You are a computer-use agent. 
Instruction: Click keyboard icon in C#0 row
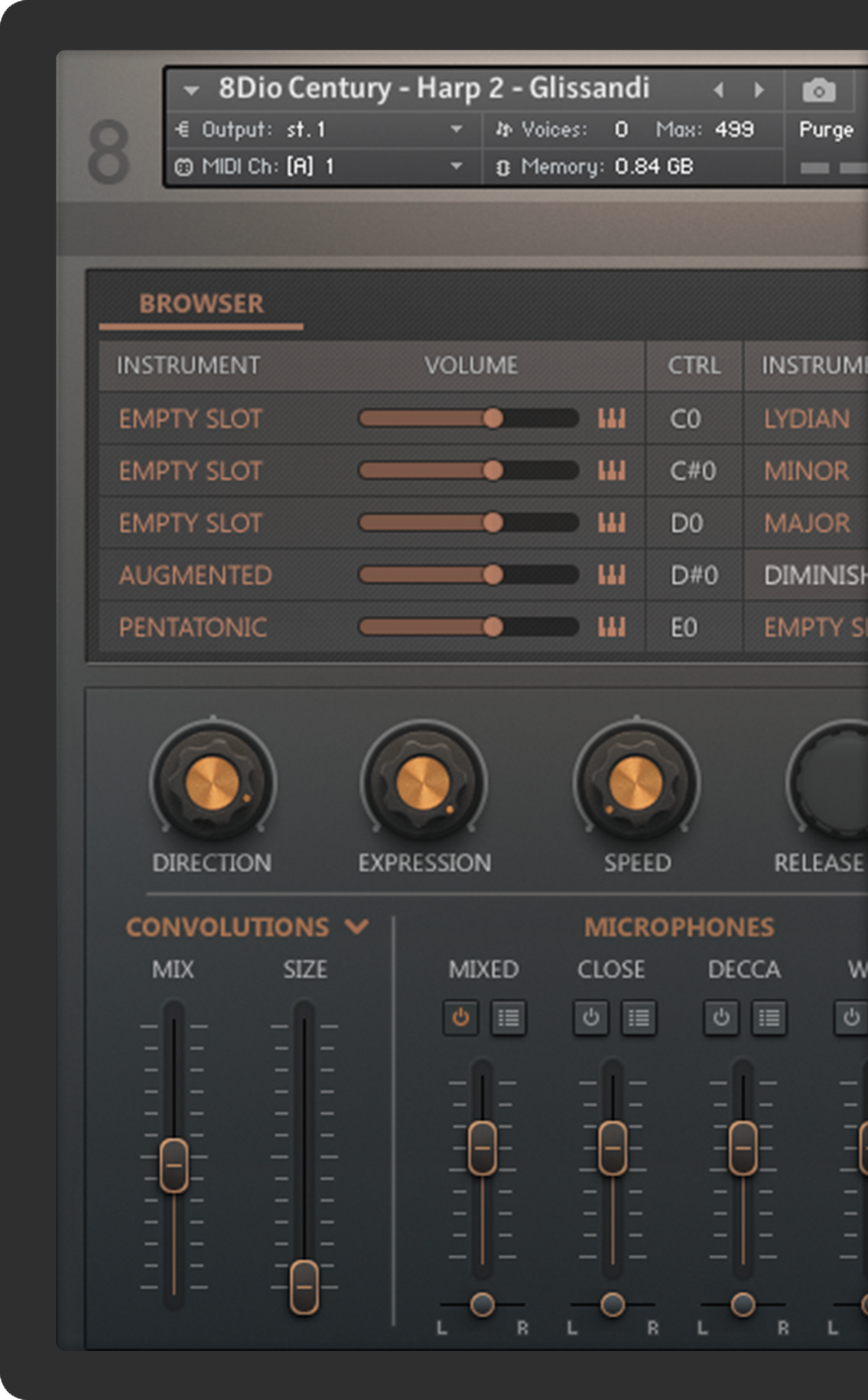point(612,470)
